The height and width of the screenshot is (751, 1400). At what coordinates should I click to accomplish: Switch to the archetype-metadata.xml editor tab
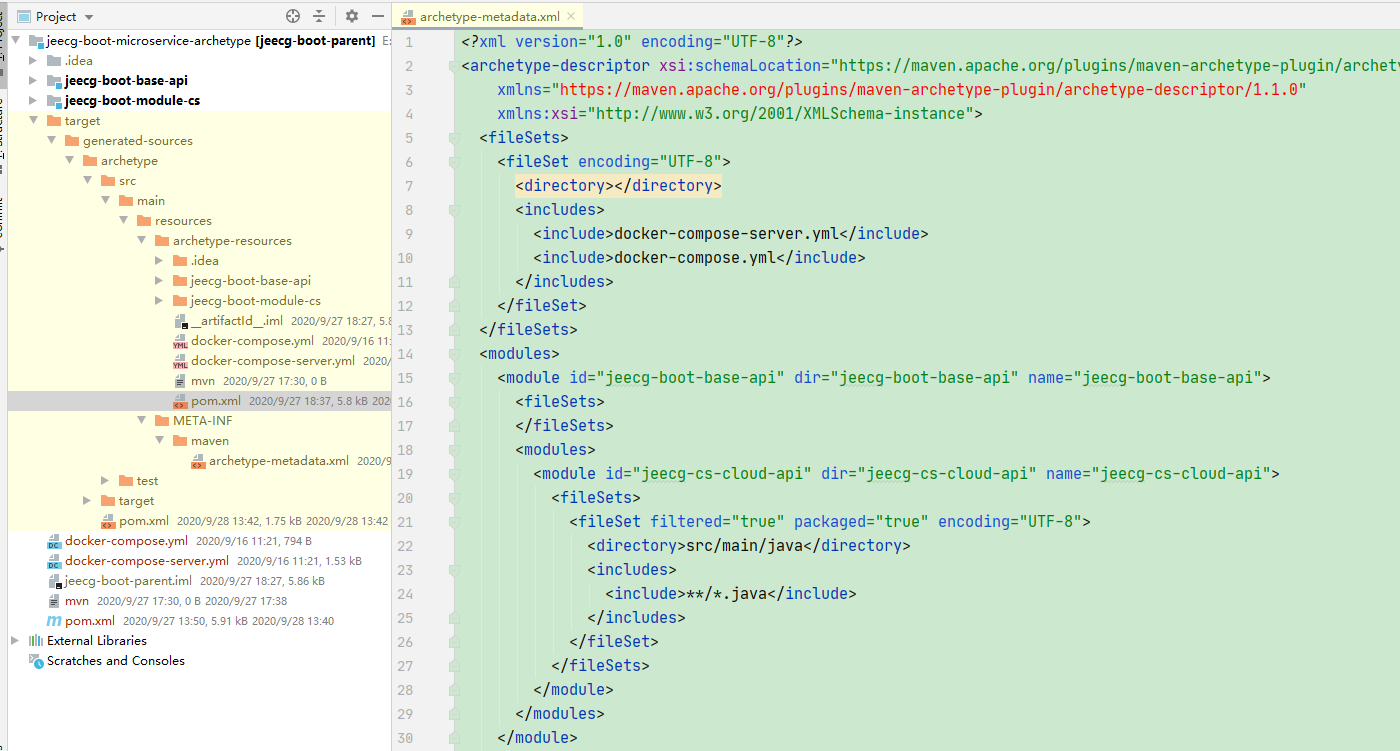click(489, 17)
